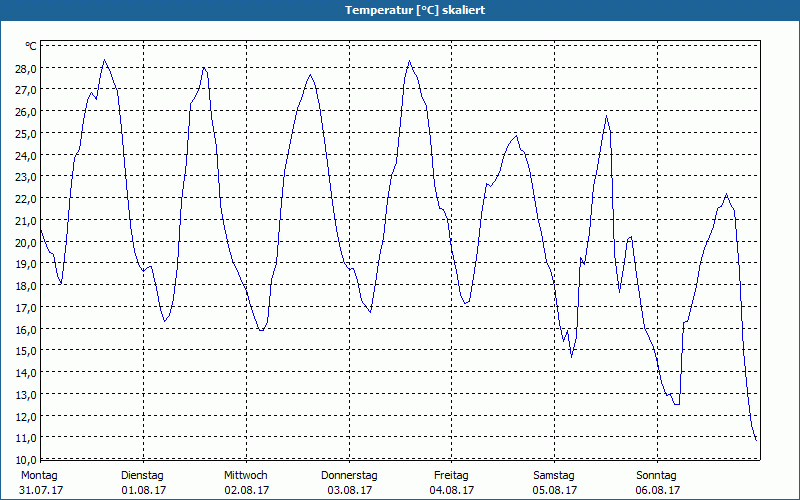800x500 pixels.
Task: Select the 24,0 y-axis label
Action: [26, 155]
